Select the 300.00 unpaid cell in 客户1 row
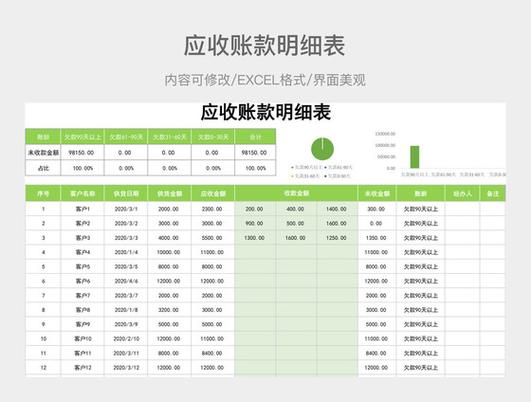Screen dimensions: 531x402 click(377, 209)
